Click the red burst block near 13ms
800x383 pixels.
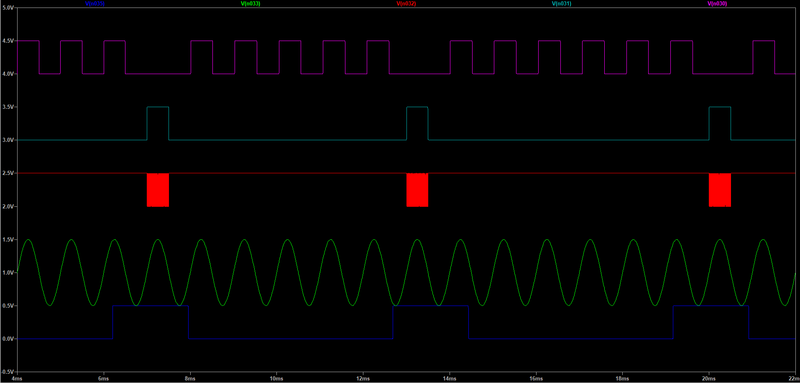(x=417, y=190)
